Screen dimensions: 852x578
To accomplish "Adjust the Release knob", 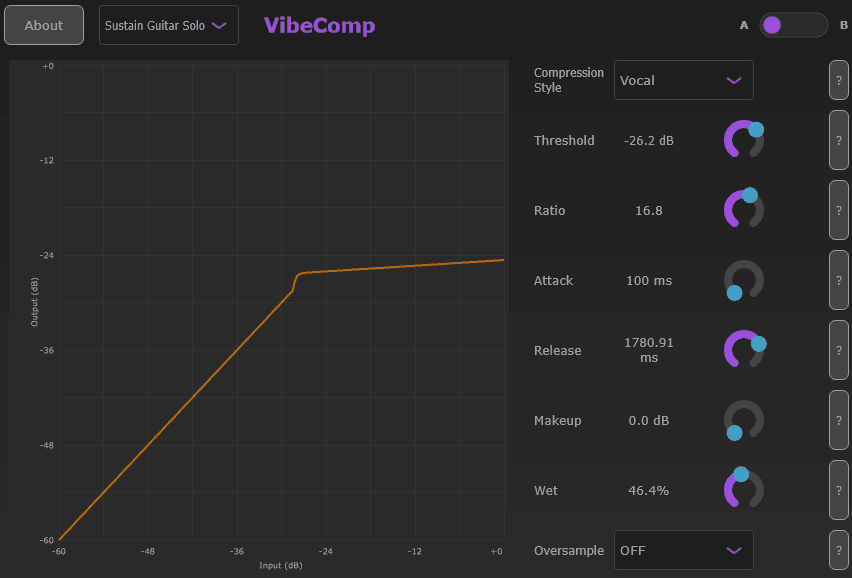I will pyautogui.click(x=743, y=350).
